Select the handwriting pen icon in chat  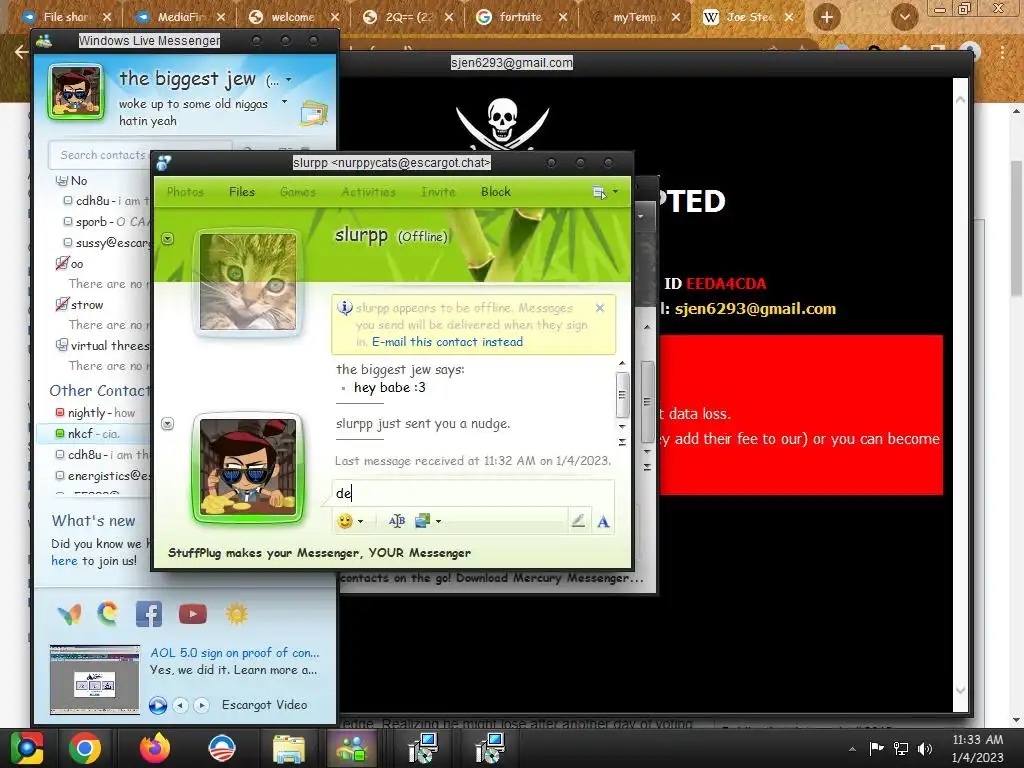(x=578, y=521)
